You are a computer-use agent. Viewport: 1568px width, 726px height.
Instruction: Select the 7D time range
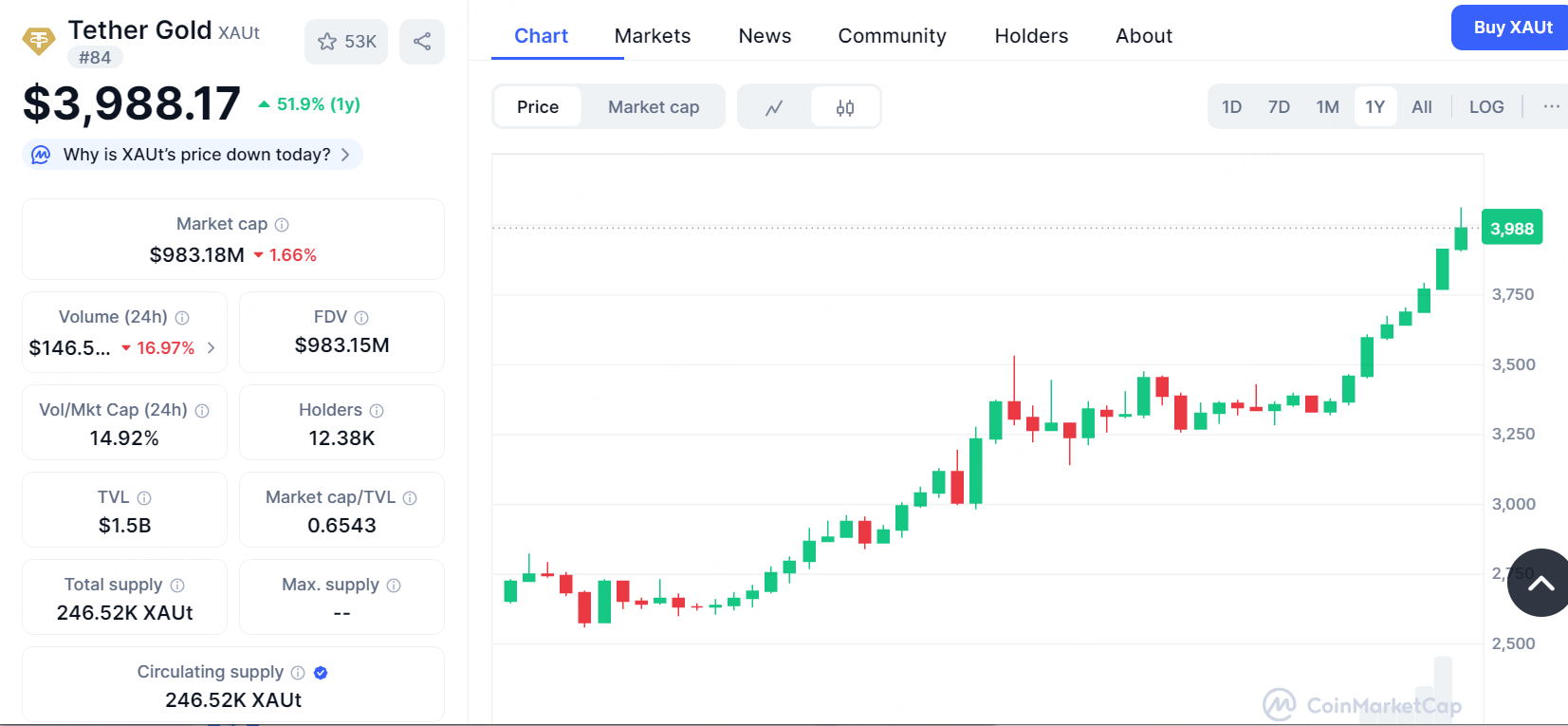tap(1279, 107)
